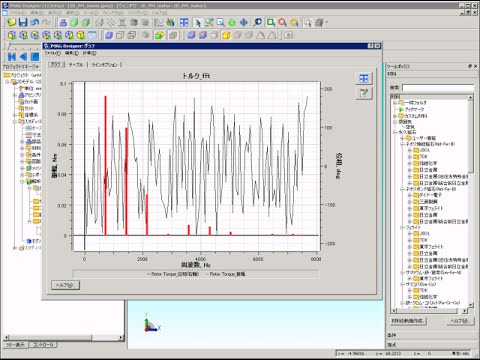Click the question mark on graph window title
The width and height of the screenshot is (480, 360).
[371, 46]
